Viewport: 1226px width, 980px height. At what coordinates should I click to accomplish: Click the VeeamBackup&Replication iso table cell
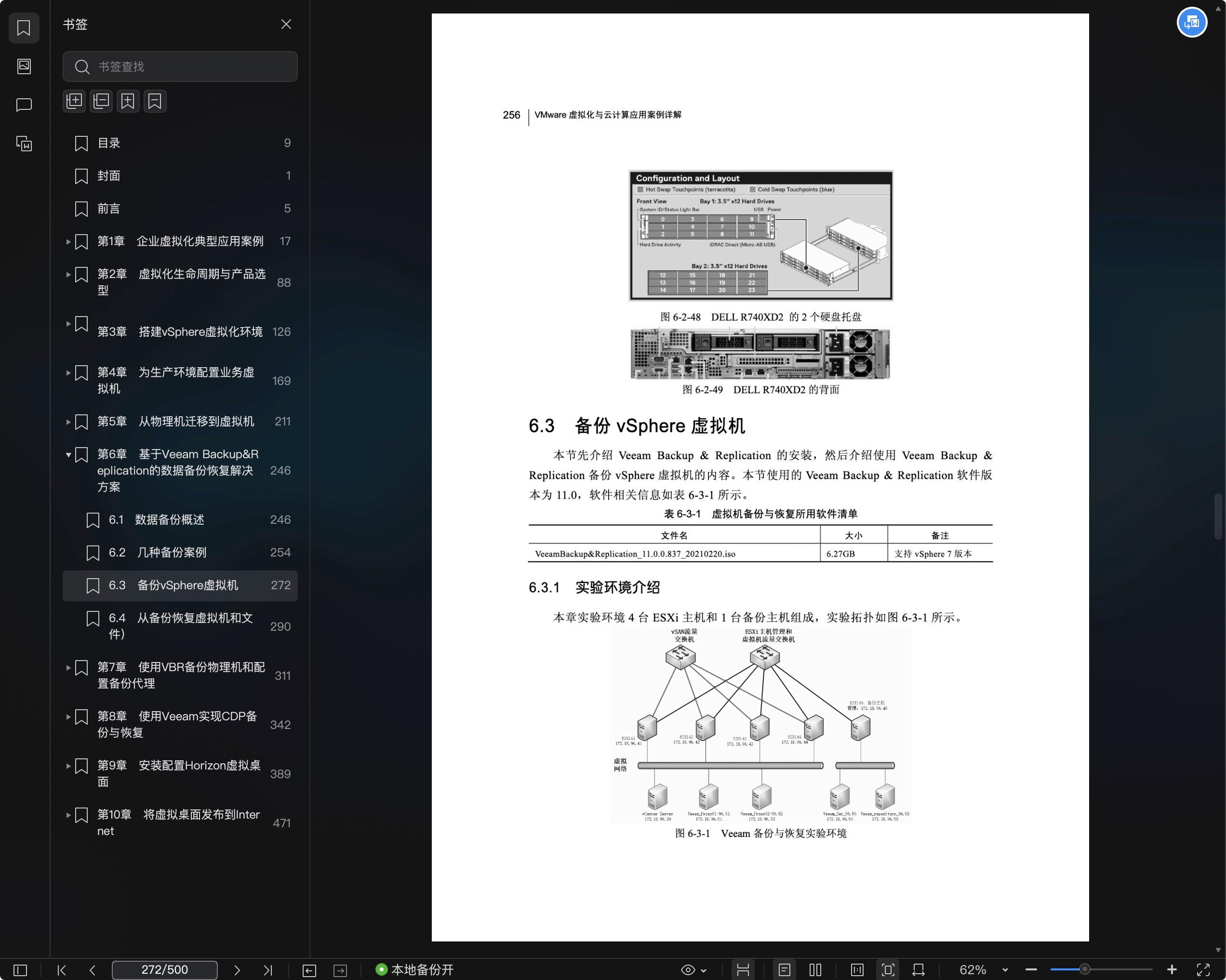pyautogui.click(x=674, y=554)
